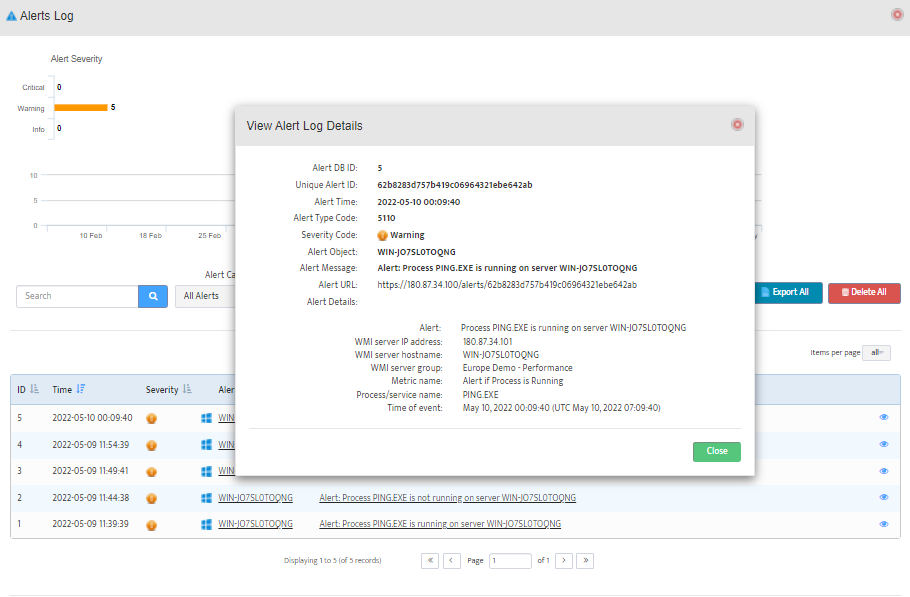The width and height of the screenshot is (910, 597).
Task: View details of alert ID 4
Action: (884, 444)
